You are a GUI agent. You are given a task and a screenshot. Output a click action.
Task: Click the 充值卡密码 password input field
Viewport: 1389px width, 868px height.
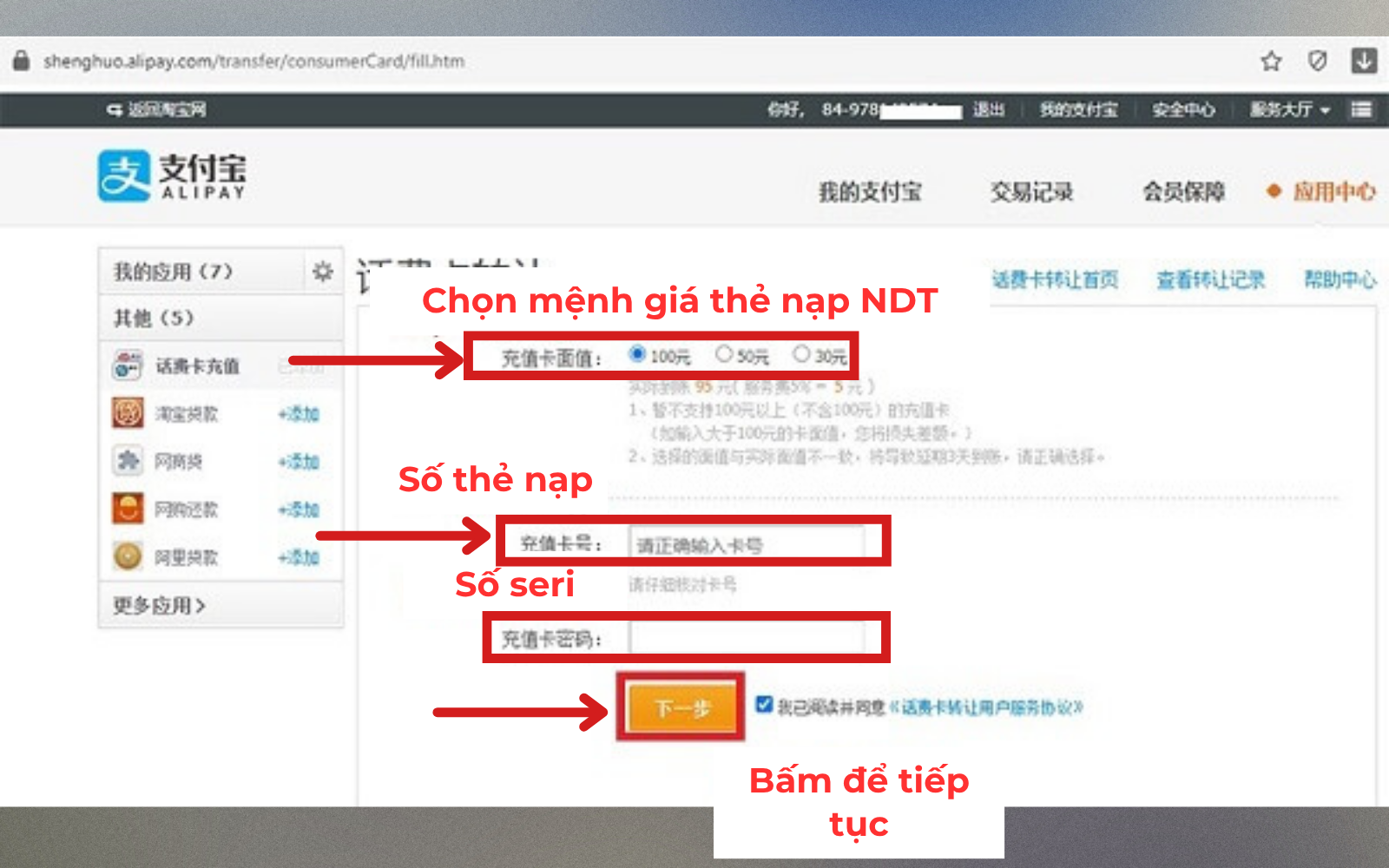[x=747, y=638]
